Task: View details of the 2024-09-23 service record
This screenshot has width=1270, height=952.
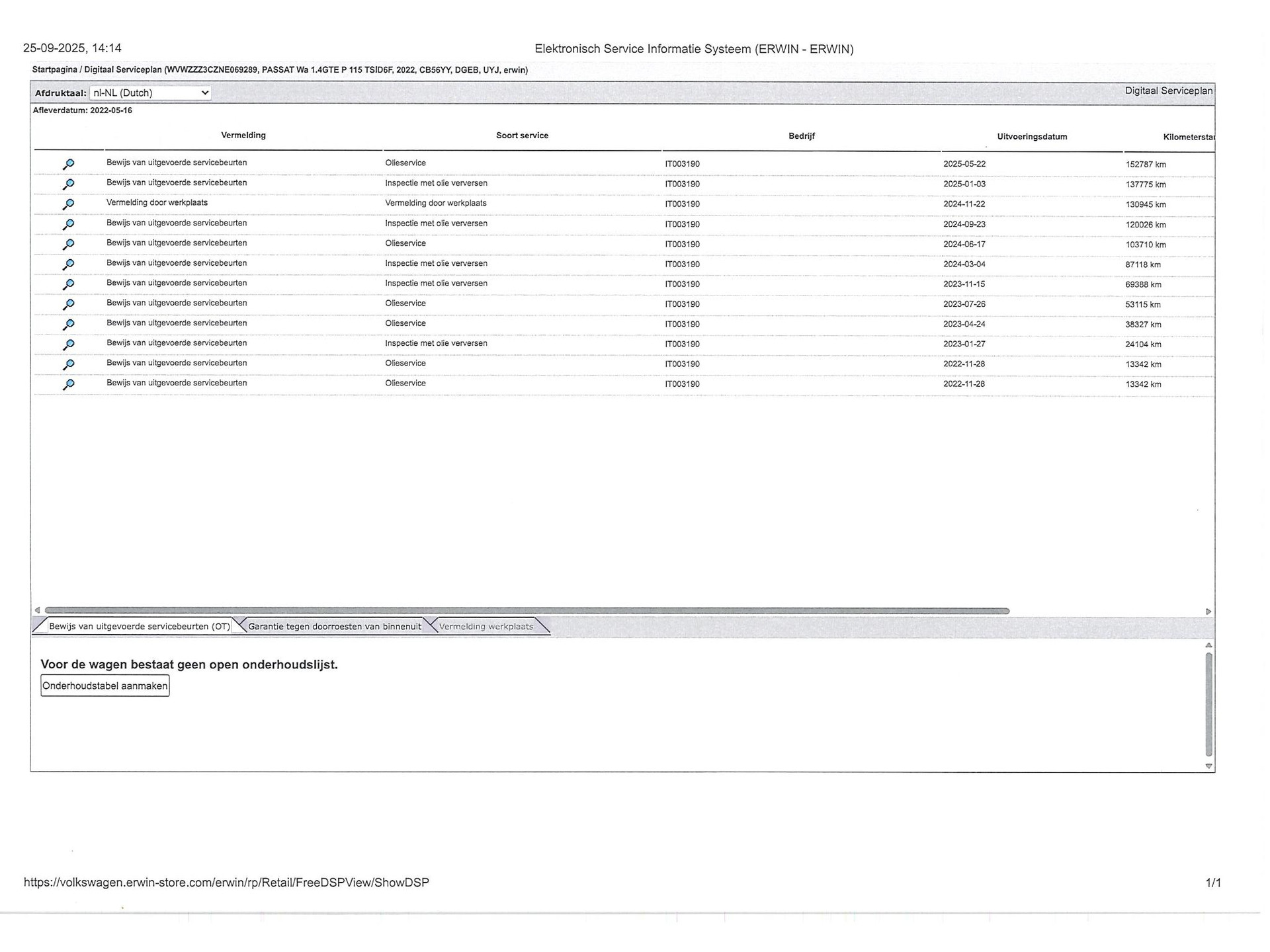Action: click(x=68, y=224)
